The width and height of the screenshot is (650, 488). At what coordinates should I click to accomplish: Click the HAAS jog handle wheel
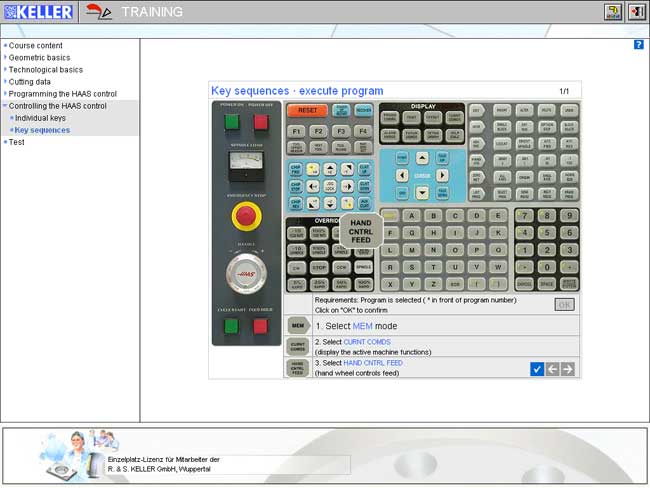coord(246,274)
